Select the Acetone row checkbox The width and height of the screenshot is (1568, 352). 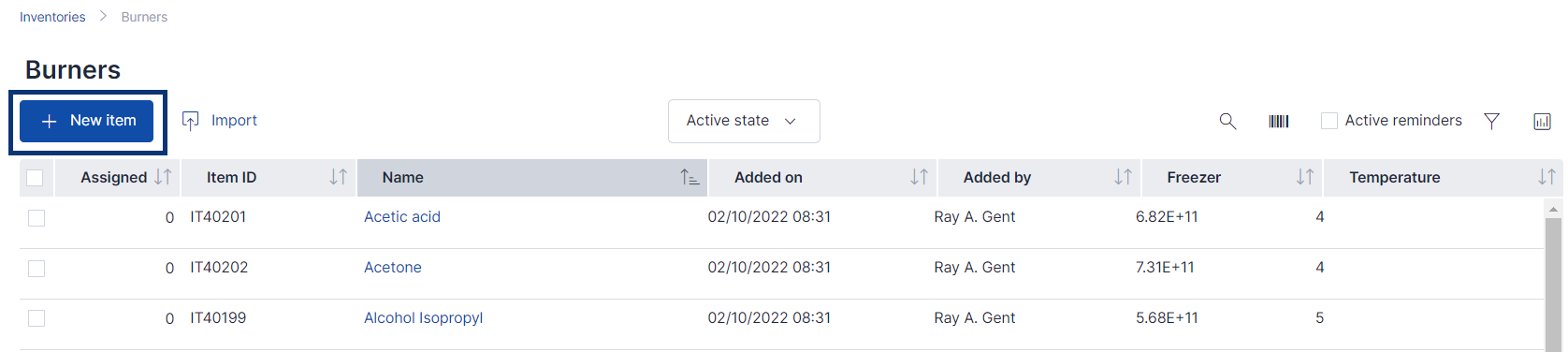point(36,269)
